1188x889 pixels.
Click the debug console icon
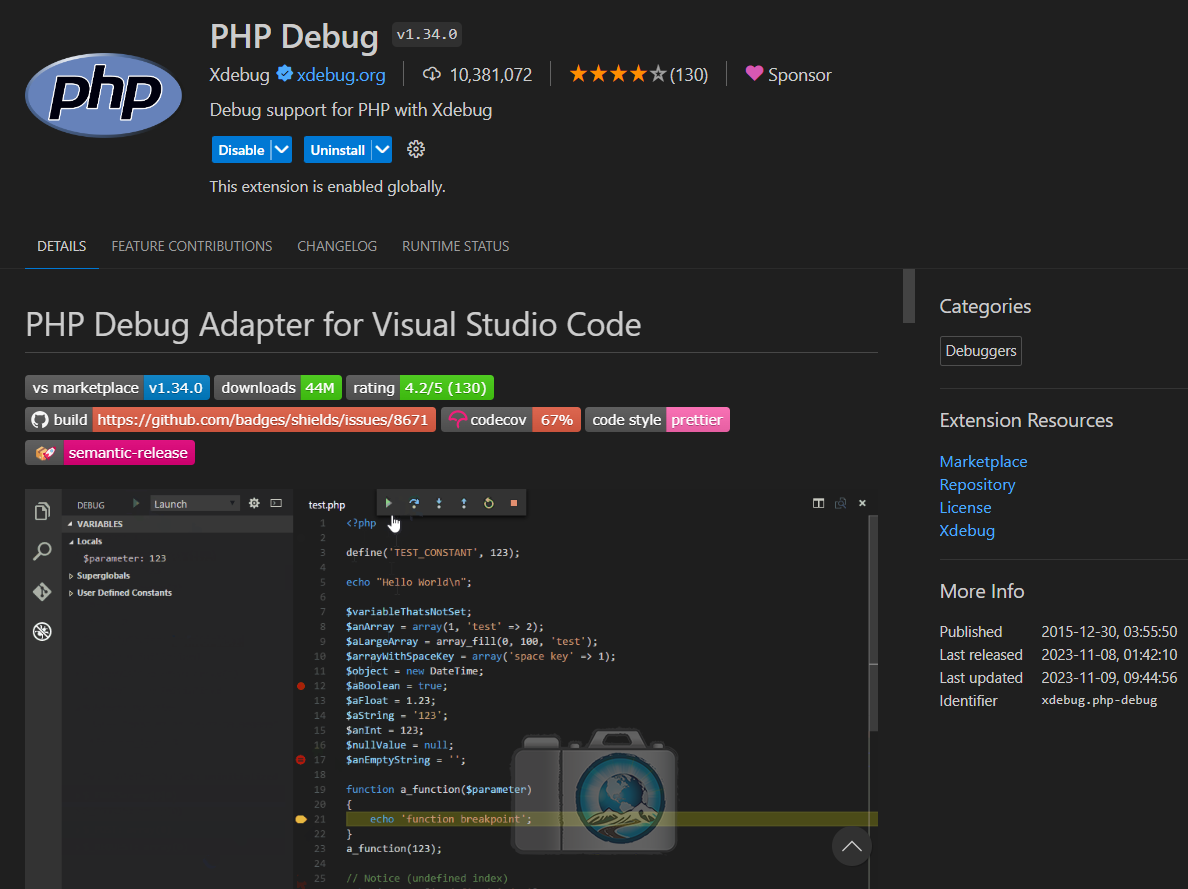click(277, 503)
